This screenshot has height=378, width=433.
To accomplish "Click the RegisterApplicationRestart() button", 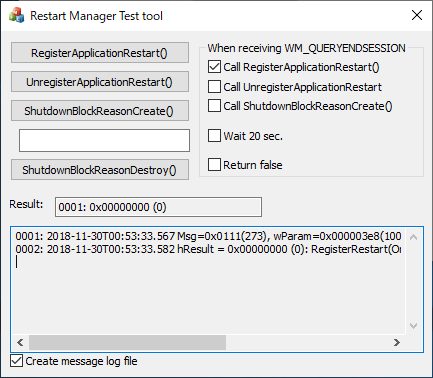I will [100, 53].
